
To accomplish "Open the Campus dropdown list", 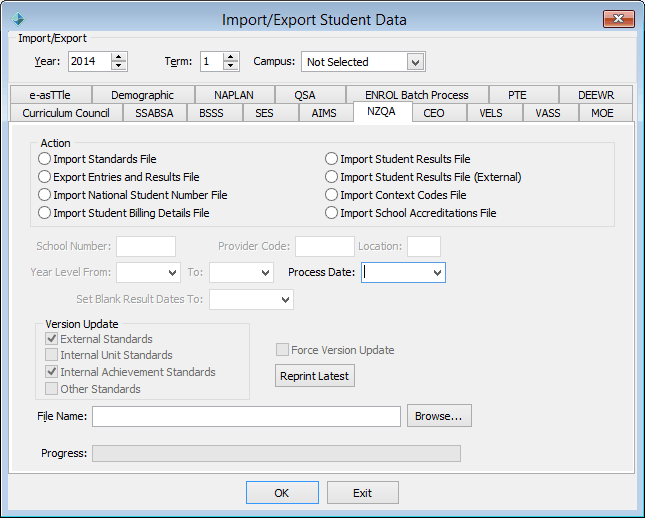I will (415, 62).
